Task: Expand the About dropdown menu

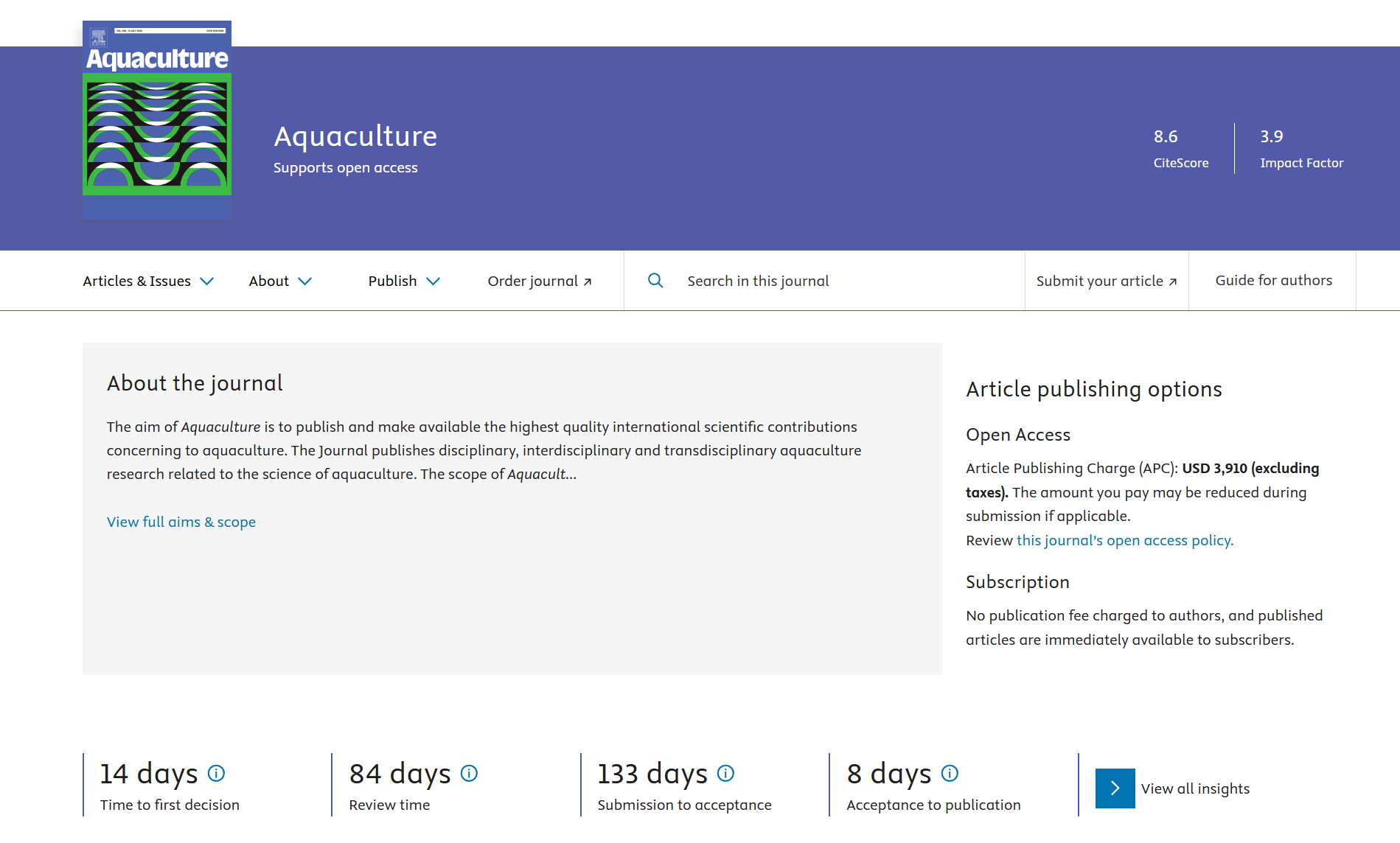Action: tap(280, 281)
